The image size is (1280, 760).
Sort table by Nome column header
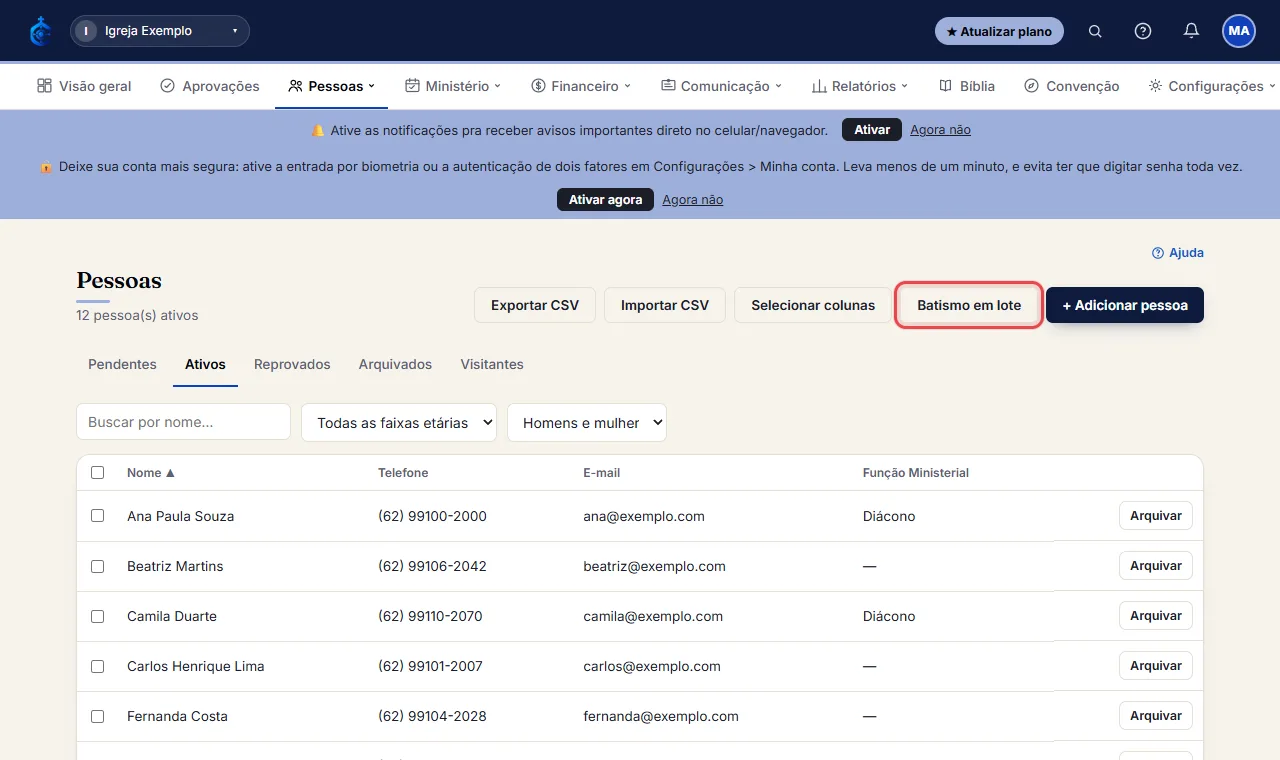pyautogui.click(x=151, y=473)
